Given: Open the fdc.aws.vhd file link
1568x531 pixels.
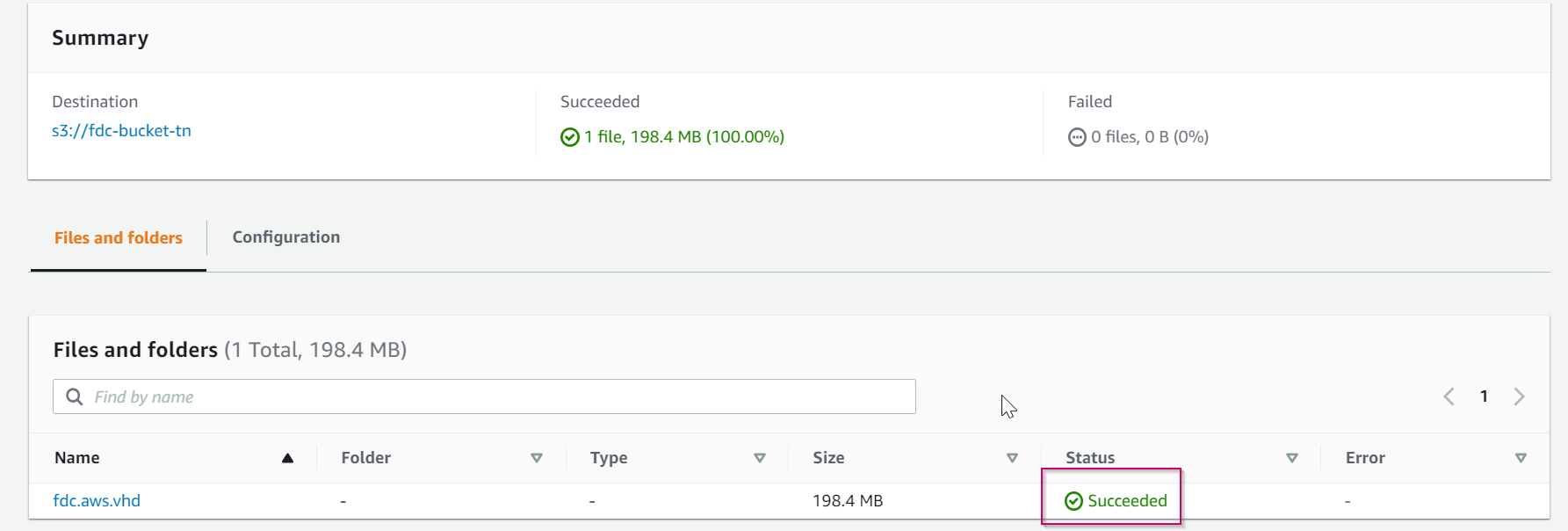Looking at the screenshot, I should point(97,501).
